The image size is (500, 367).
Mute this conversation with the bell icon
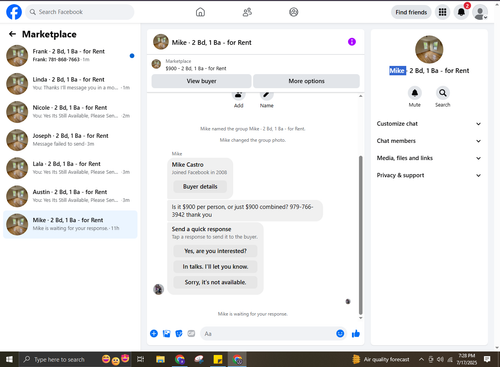click(415, 93)
